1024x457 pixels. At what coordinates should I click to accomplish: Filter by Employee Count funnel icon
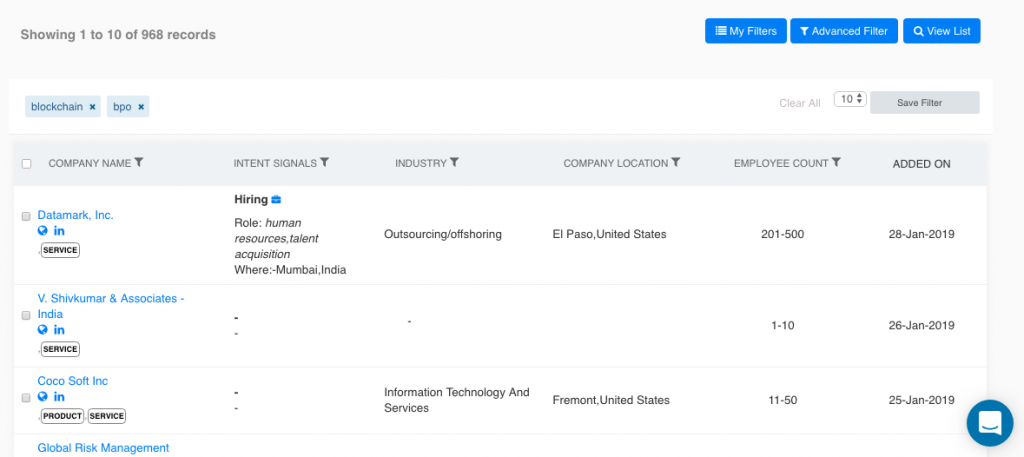(836, 163)
